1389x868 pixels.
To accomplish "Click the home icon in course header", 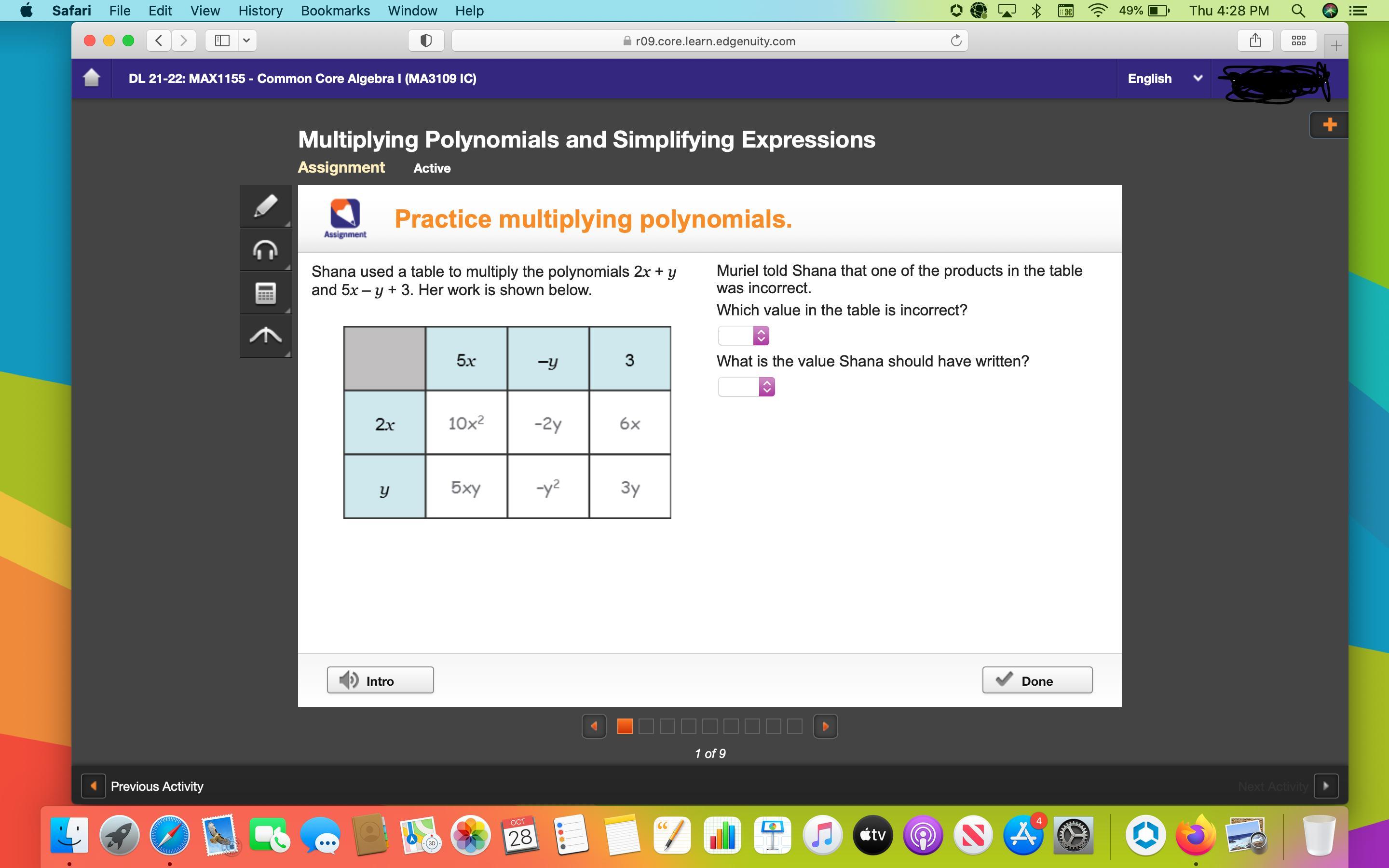I will click(92, 78).
